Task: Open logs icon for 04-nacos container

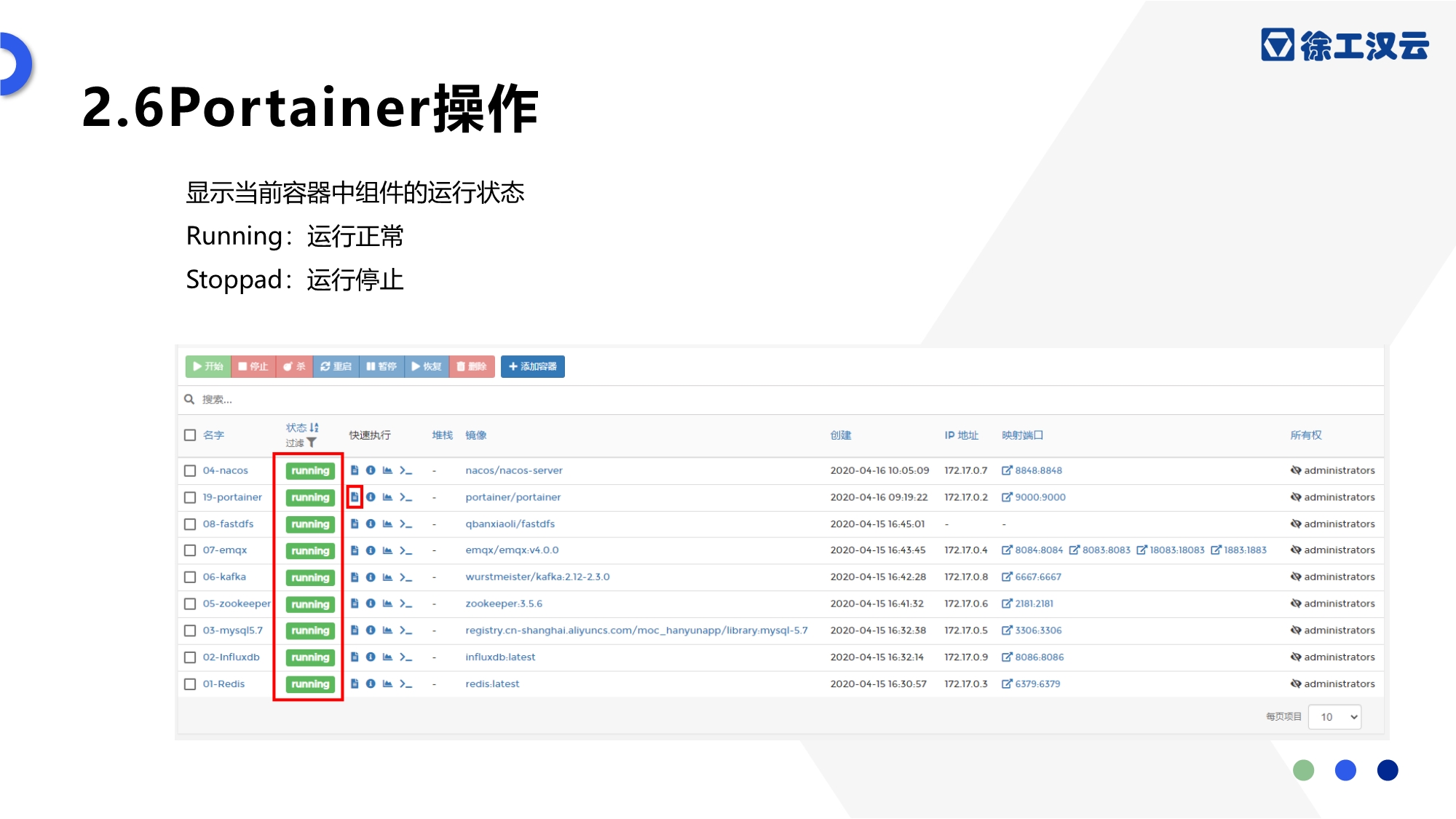Action: 355,470
